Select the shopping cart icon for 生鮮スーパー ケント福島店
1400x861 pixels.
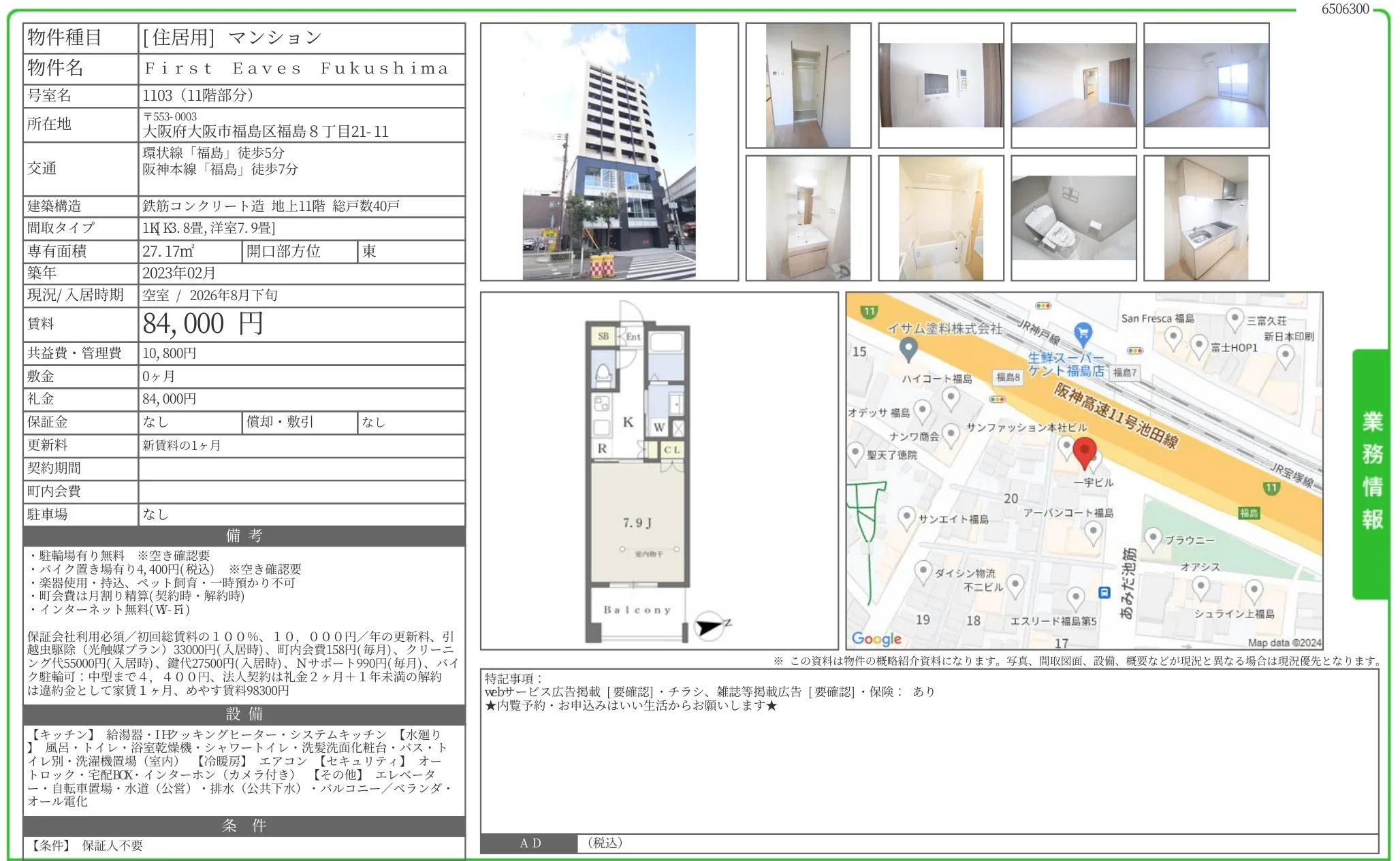[x=1083, y=334]
